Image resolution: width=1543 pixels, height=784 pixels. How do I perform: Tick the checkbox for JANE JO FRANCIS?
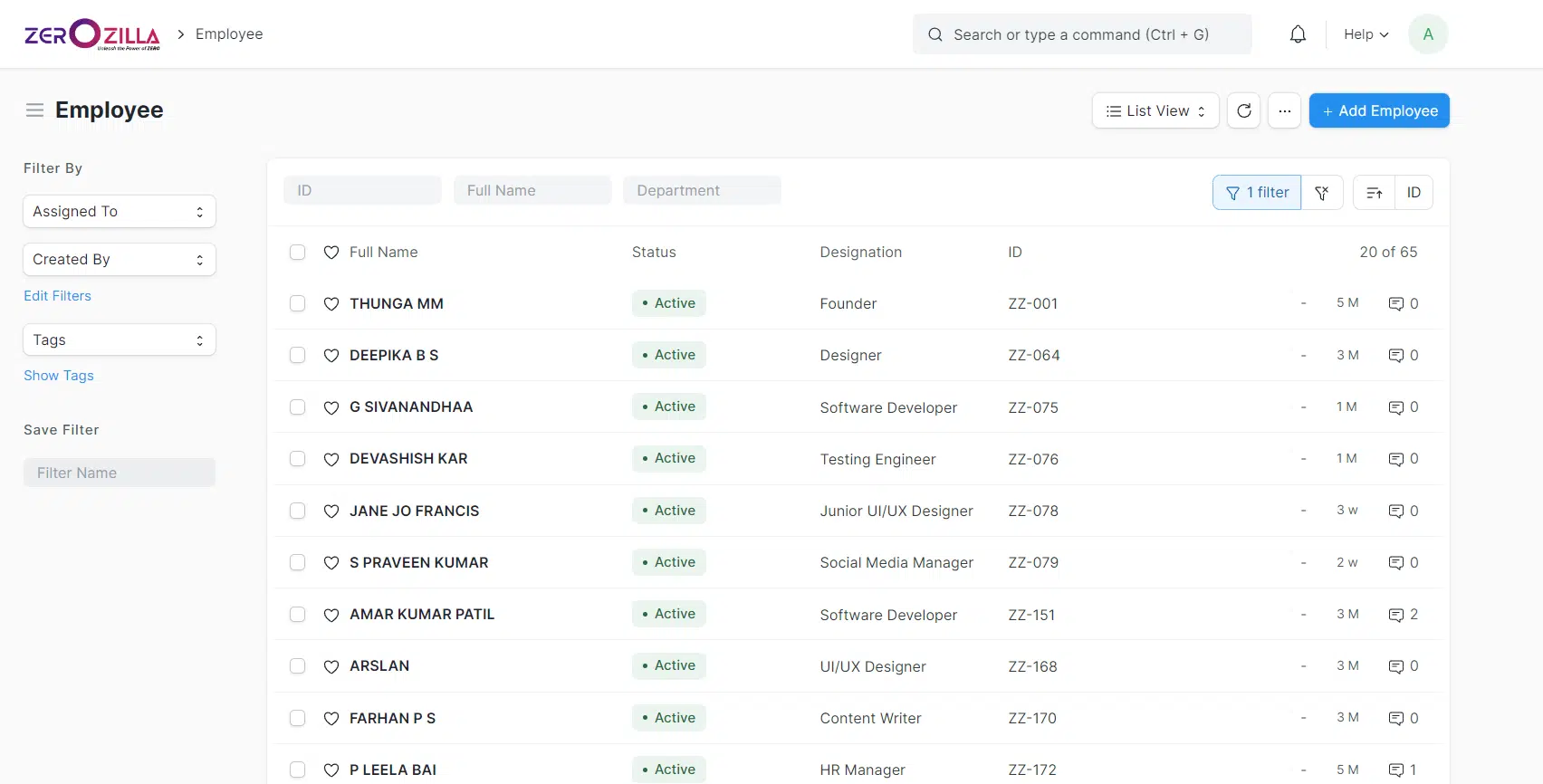point(297,511)
